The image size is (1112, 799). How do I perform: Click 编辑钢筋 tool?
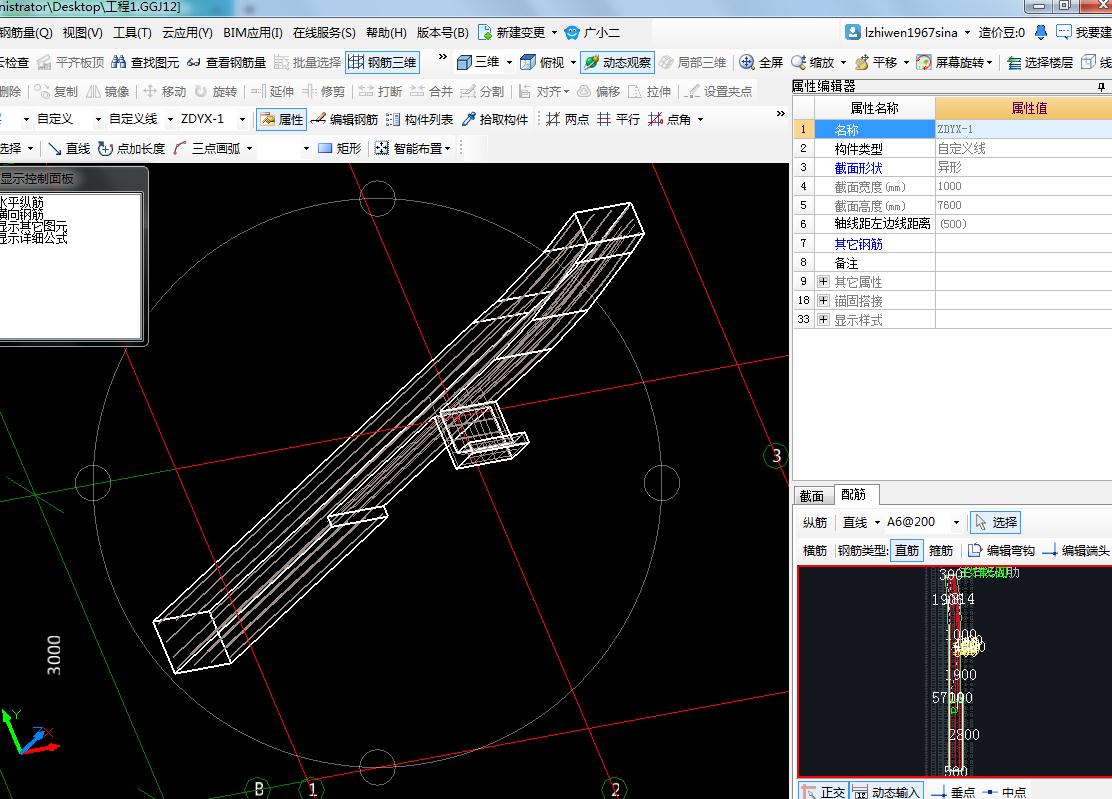(345, 119)
